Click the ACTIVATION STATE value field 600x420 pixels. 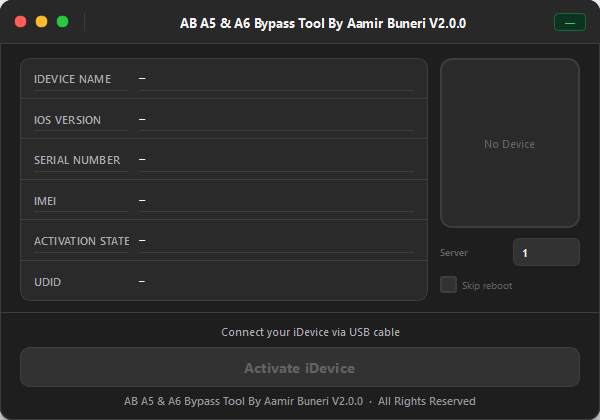pyautogui.click(x=276, y=241)
